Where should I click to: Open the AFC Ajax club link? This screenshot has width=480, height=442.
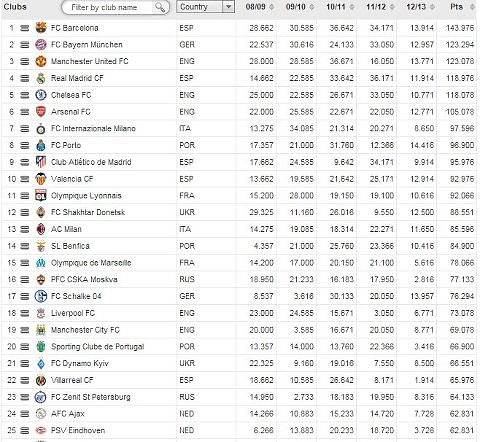pos(68,414)
